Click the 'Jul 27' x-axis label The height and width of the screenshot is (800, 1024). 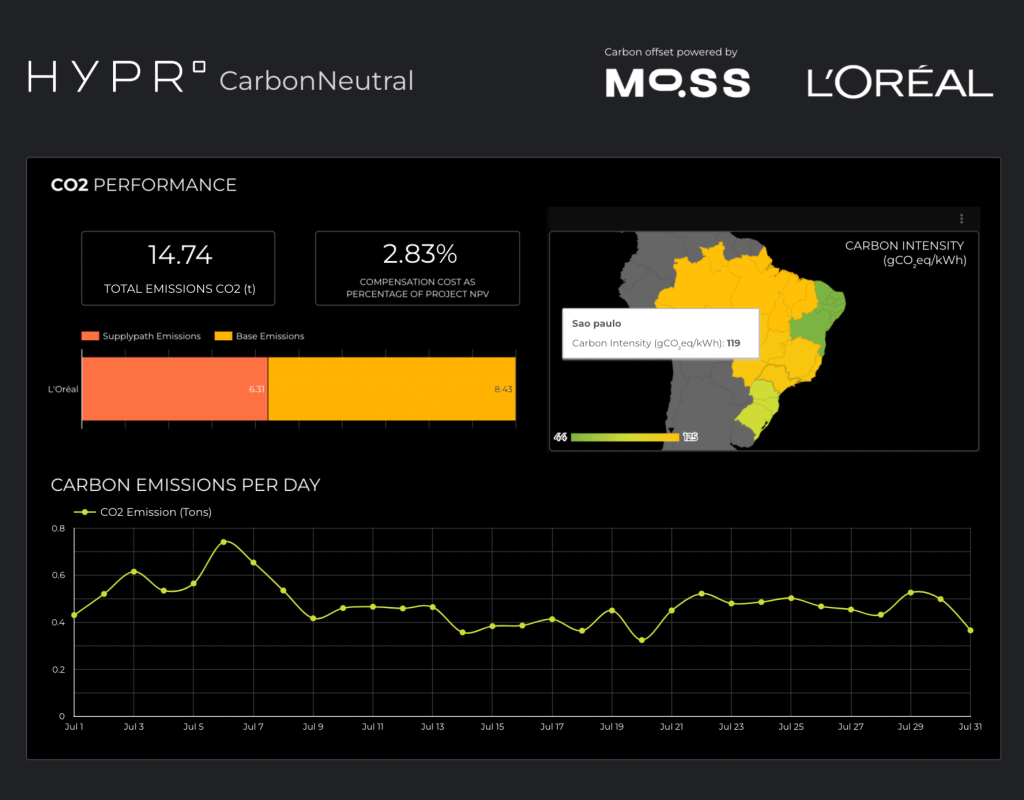850,726
